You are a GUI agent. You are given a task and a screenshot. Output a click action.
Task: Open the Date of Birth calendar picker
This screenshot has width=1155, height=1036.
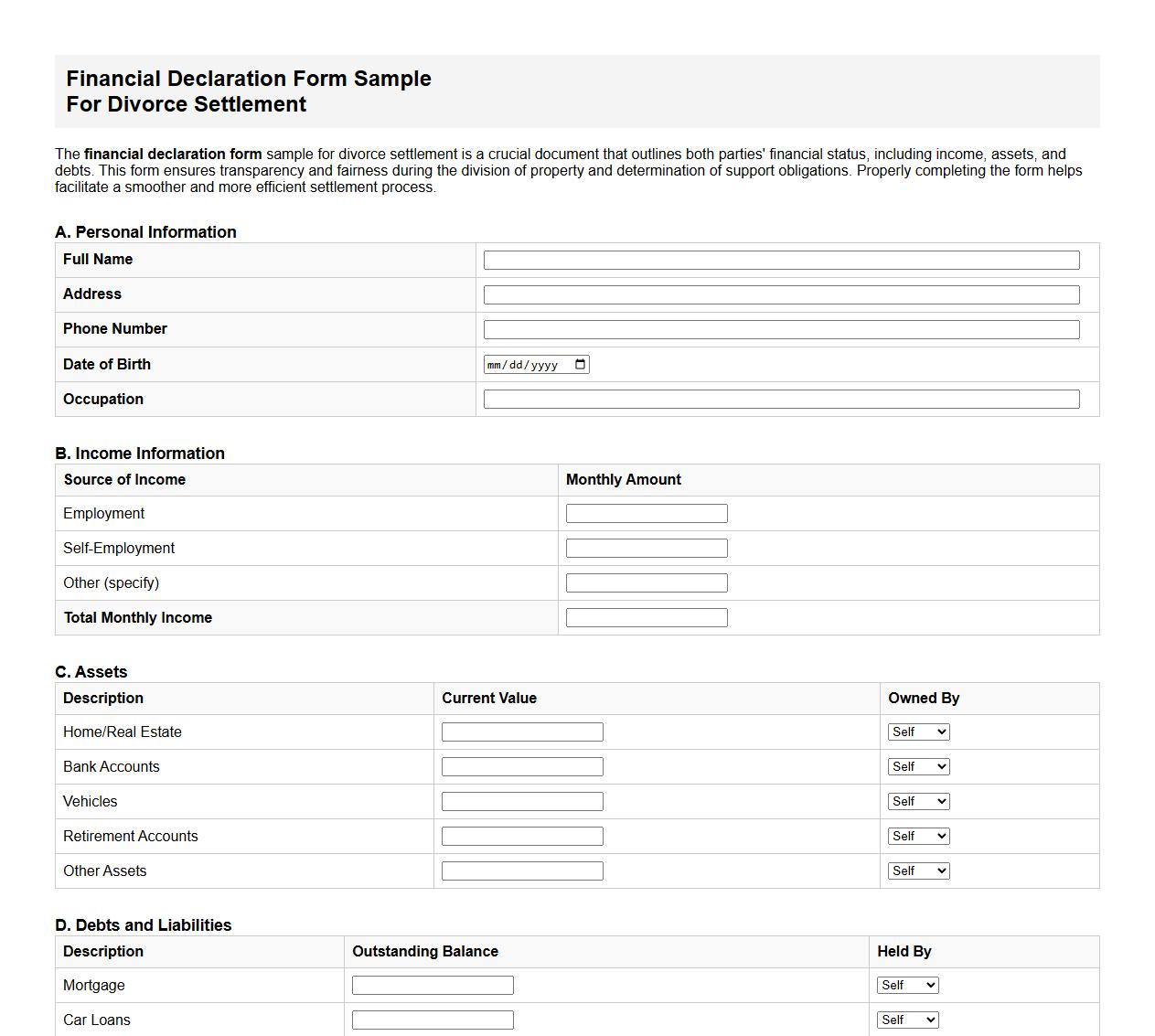(x=579, y=363)
